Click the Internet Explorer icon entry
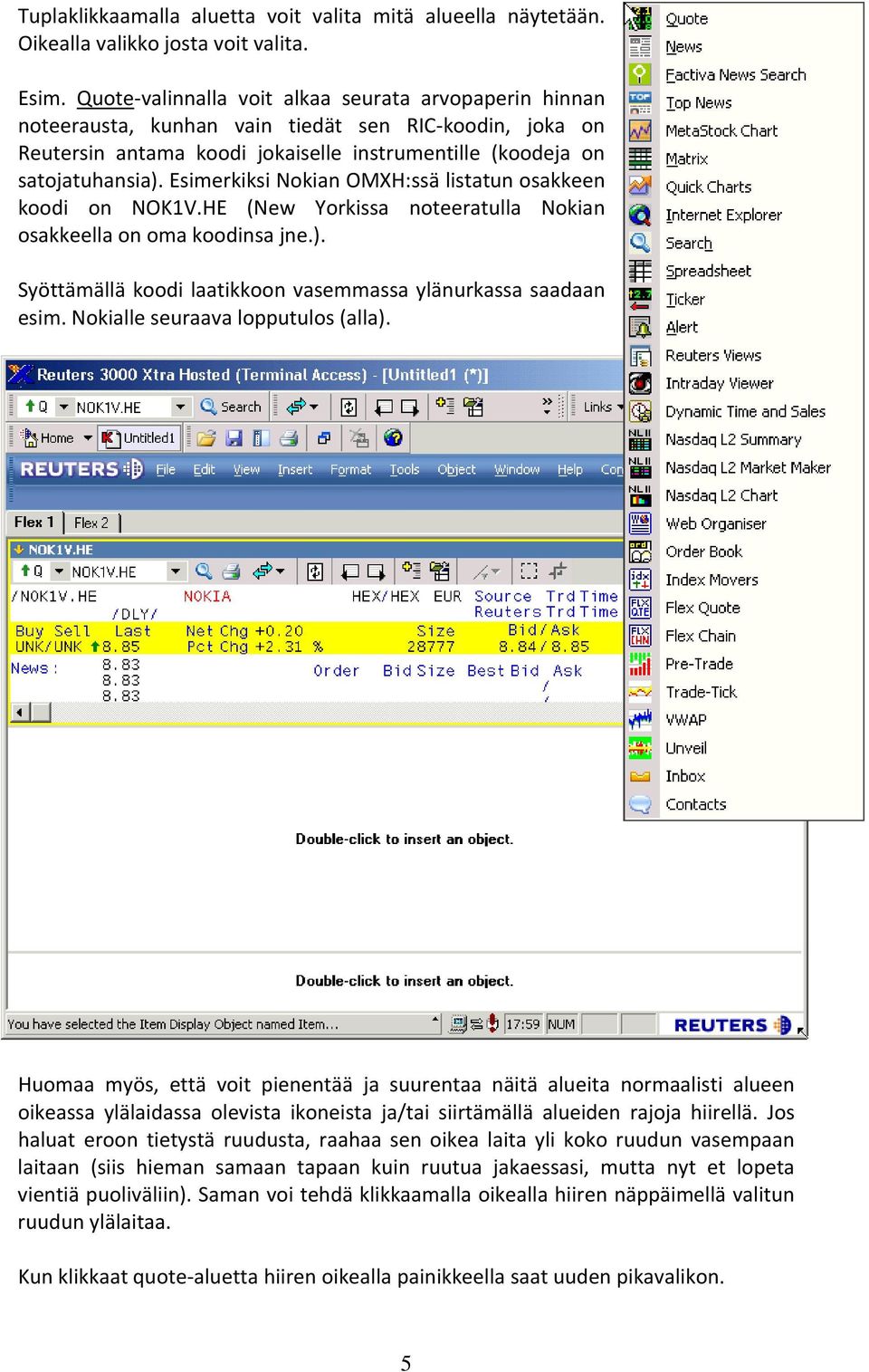869x1372 pixels. 640,216
